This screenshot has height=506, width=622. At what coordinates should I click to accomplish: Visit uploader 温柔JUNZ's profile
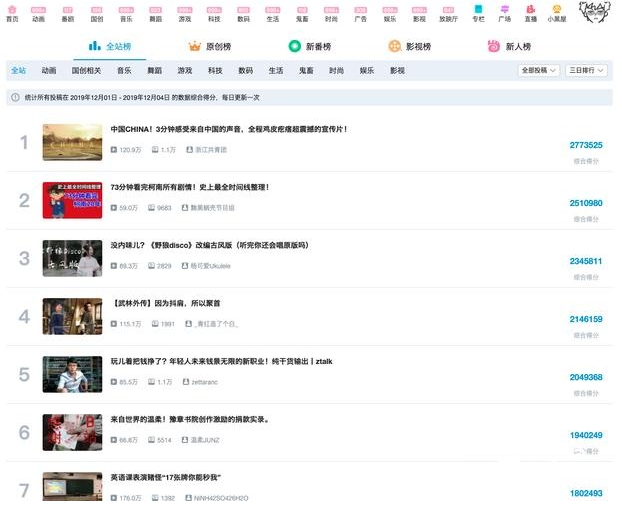point(201,440)
